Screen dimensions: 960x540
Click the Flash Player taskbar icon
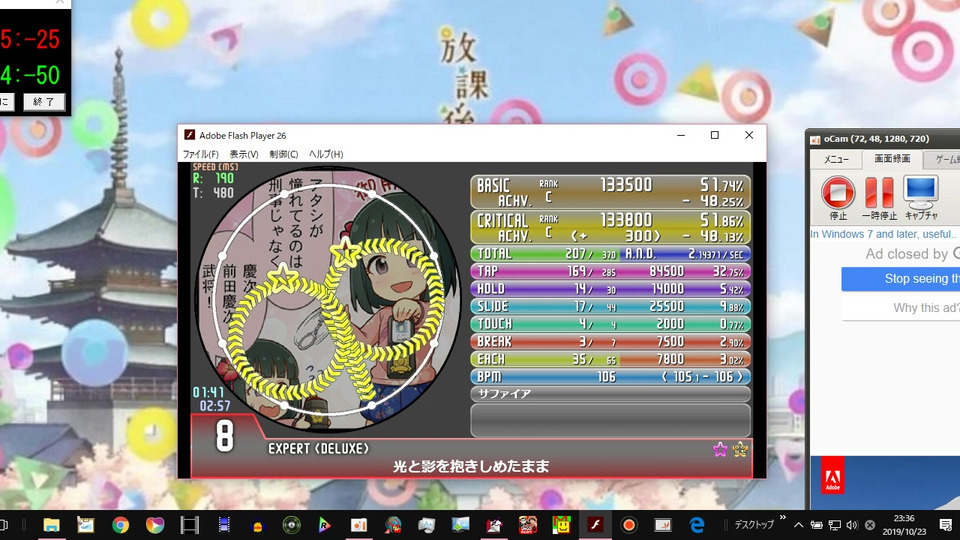coord(595,525)
